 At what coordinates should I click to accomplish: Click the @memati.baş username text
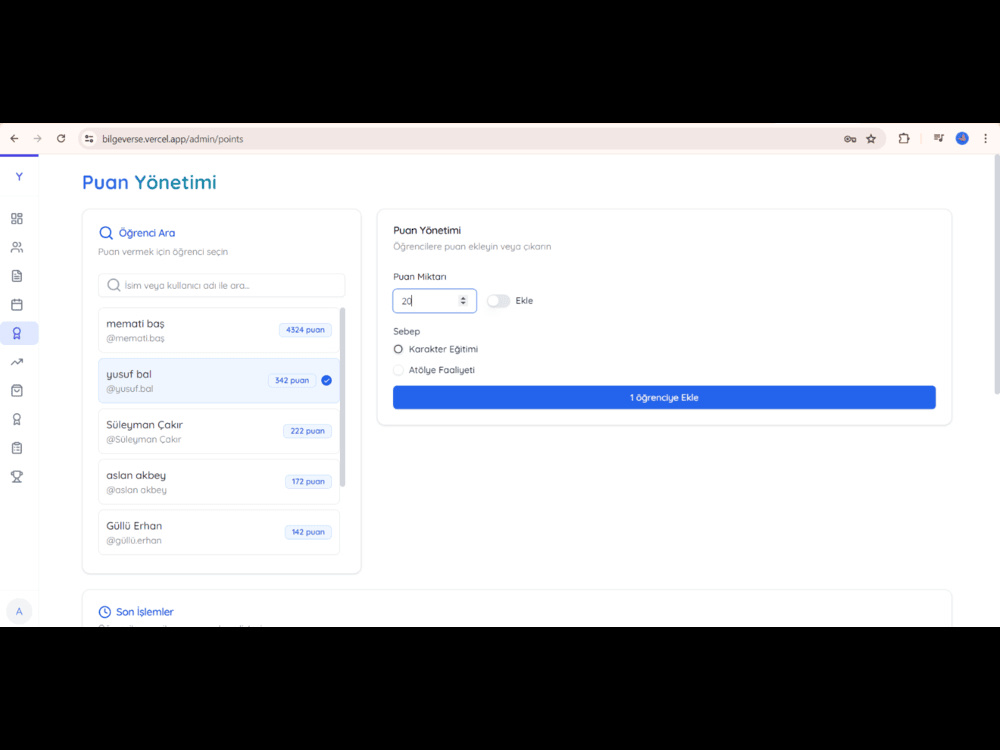click(135, 338)
